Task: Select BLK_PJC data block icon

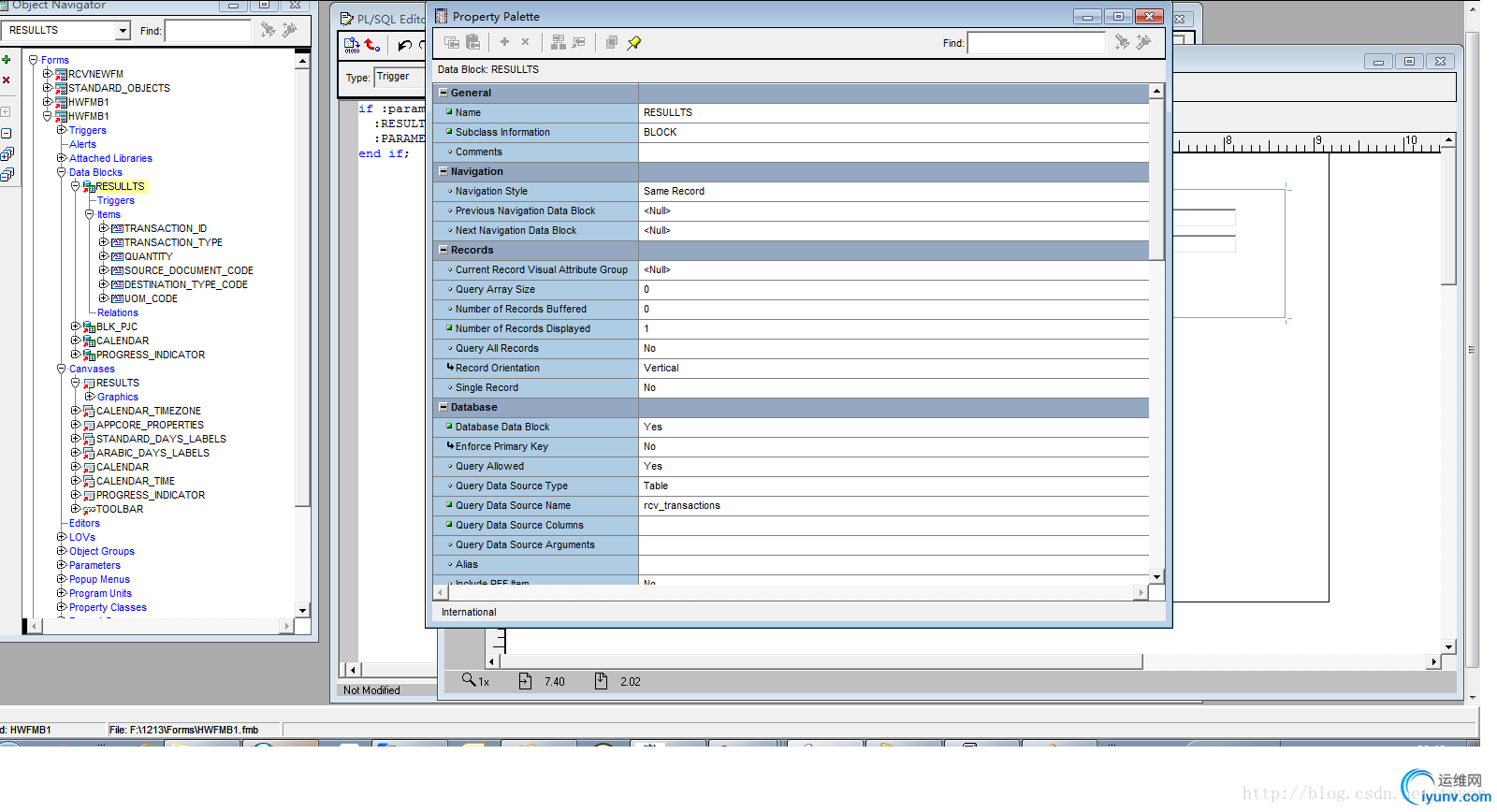Action: tap(89, 326)
